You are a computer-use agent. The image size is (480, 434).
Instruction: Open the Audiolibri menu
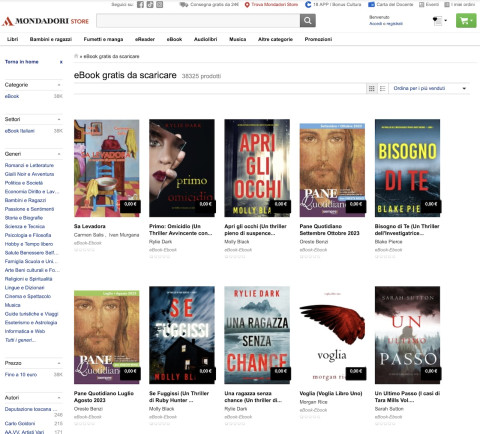pyautogui.click(x=206, y=39)
